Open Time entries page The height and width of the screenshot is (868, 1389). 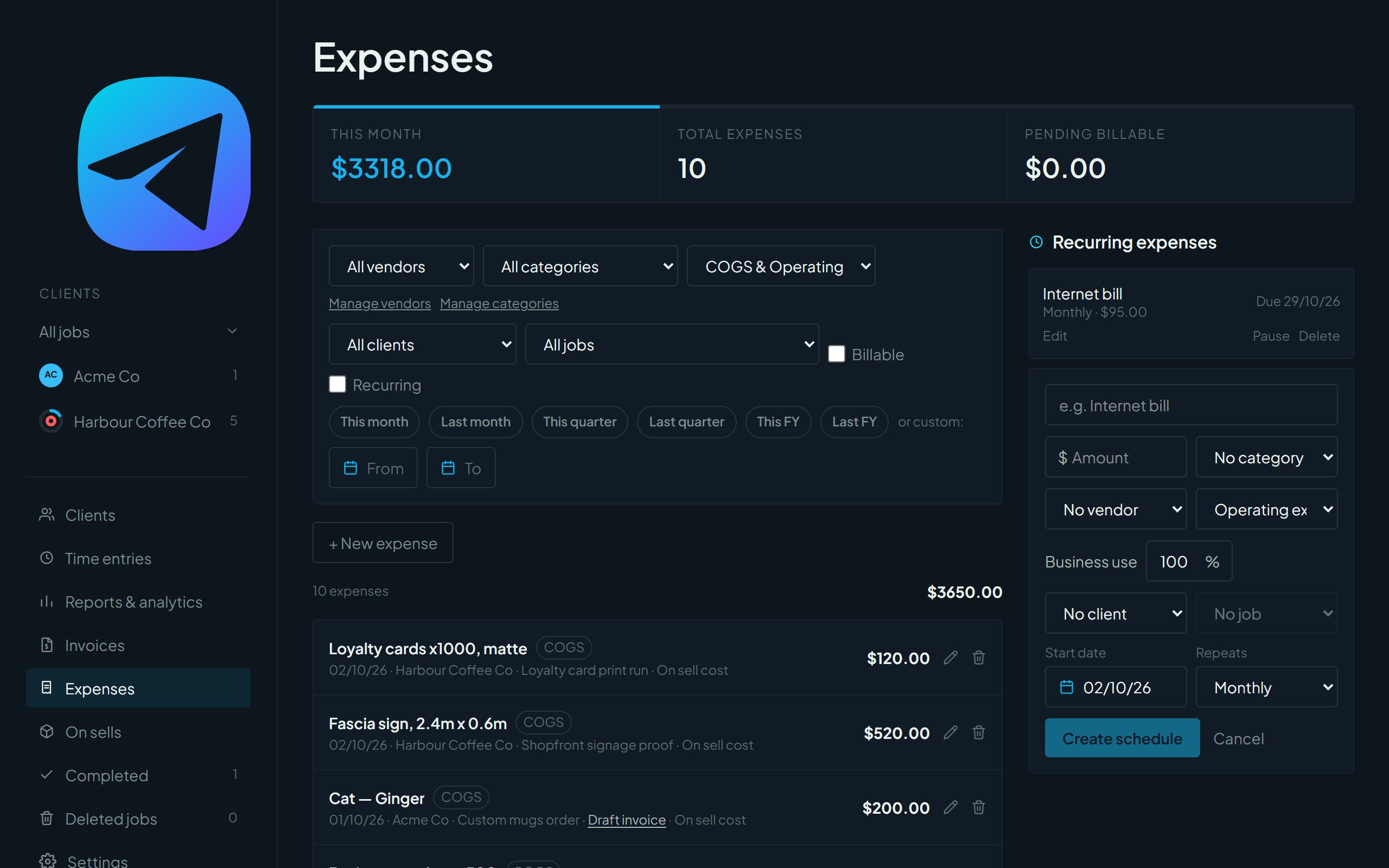pos(138,559)
